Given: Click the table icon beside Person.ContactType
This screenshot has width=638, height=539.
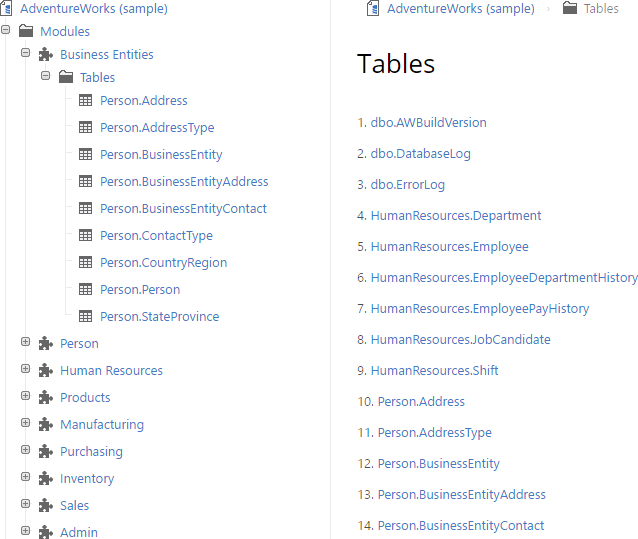Looking at the screenshot, I should click(x=86, y=235).
